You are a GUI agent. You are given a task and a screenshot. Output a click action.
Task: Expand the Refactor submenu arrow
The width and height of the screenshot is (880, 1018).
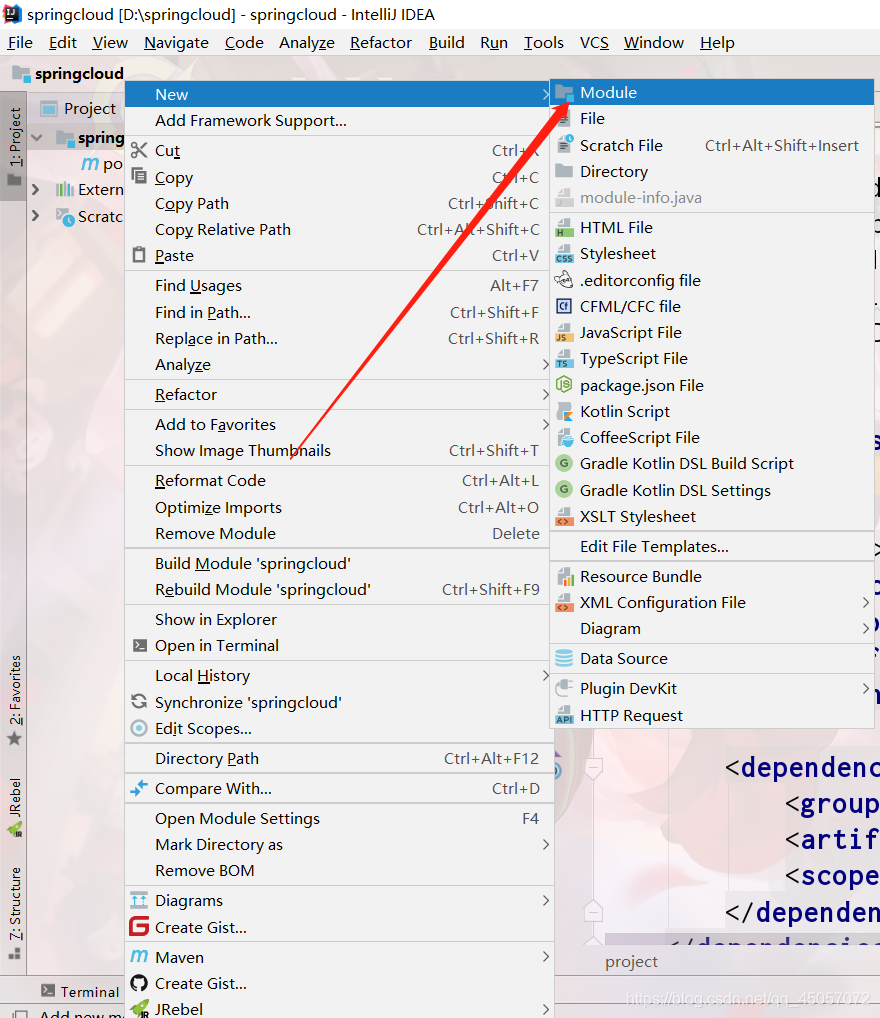tap(546, 395)
